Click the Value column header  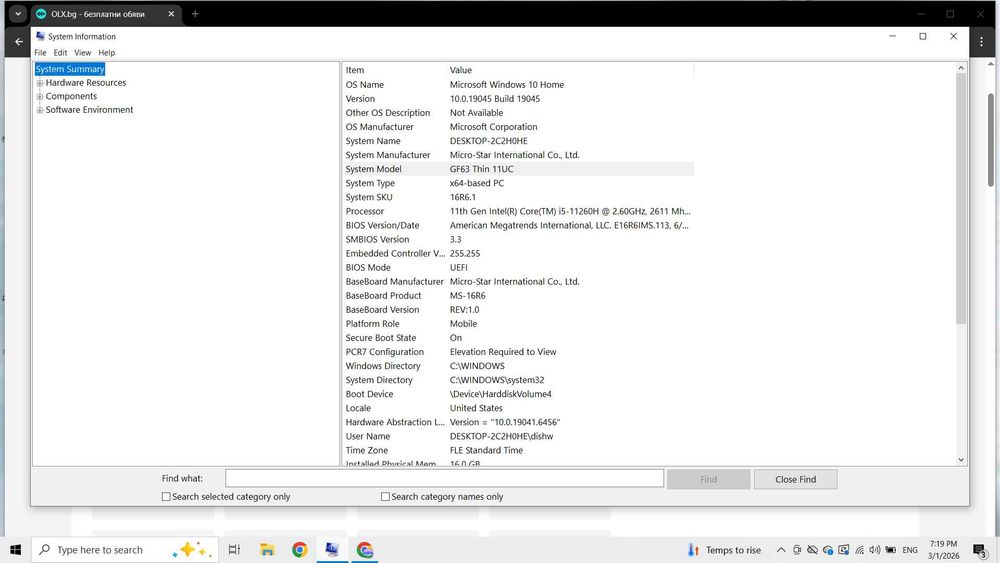coord(570,70)
